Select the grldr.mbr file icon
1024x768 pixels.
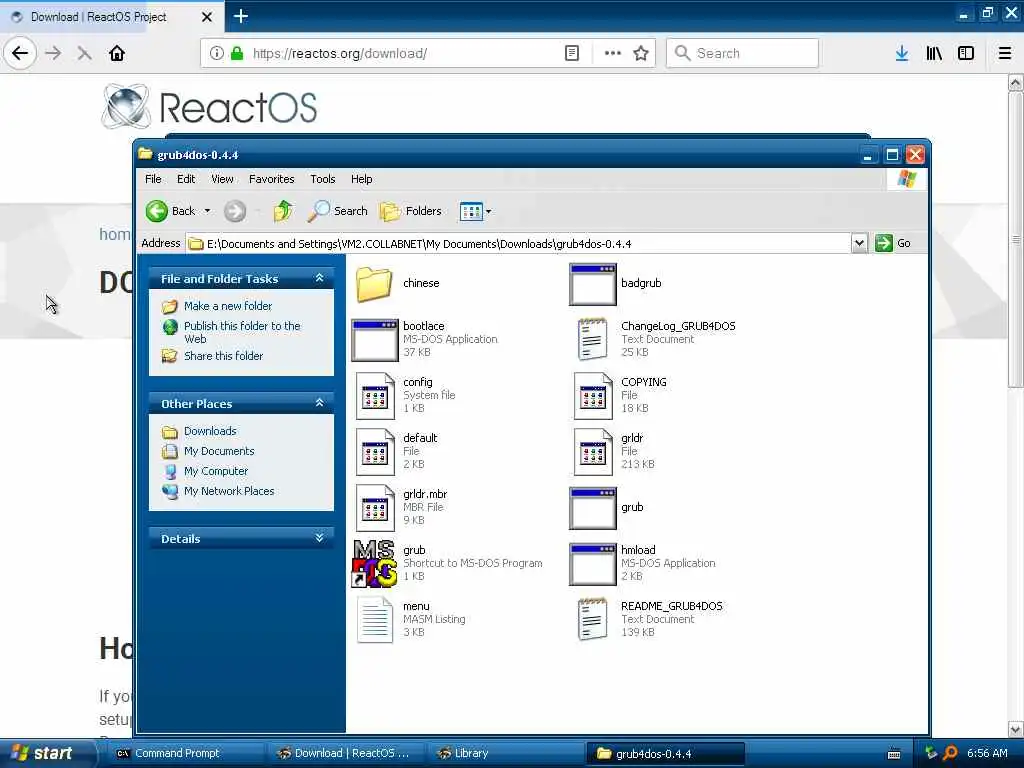point(375,508)
